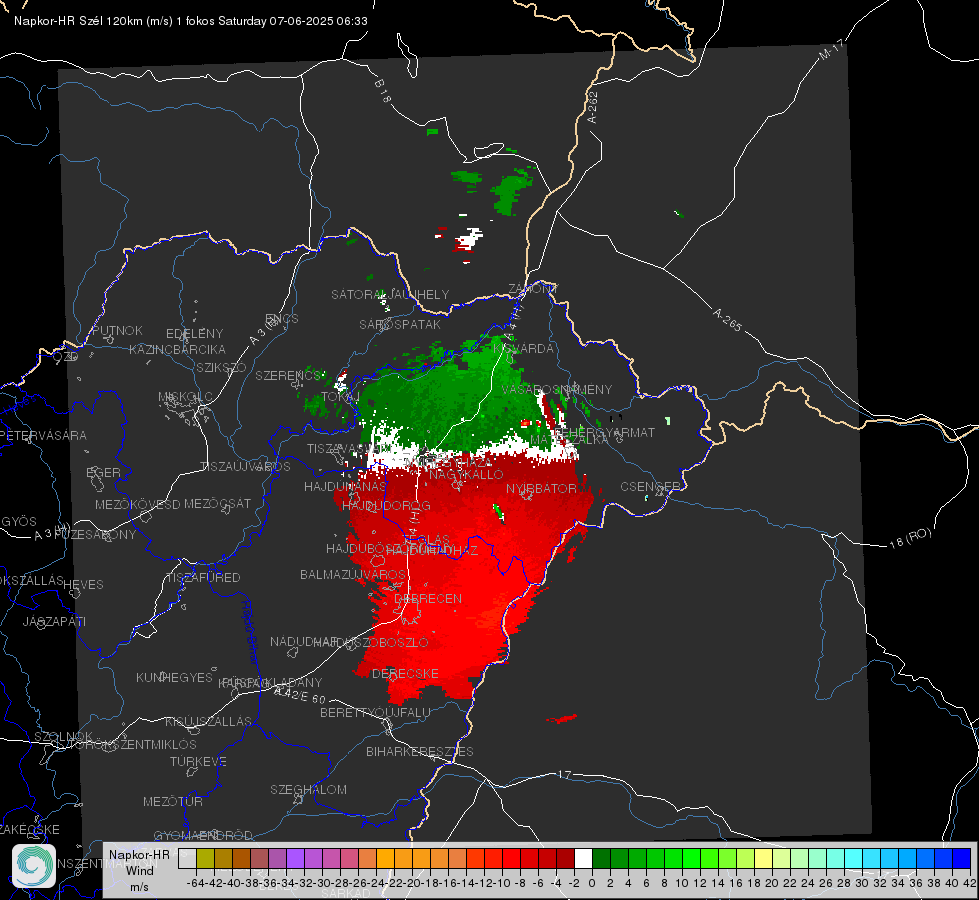The image size is (979, 900).
Task: Pick the white swatch in the wind legend
Action: point(583,858)
